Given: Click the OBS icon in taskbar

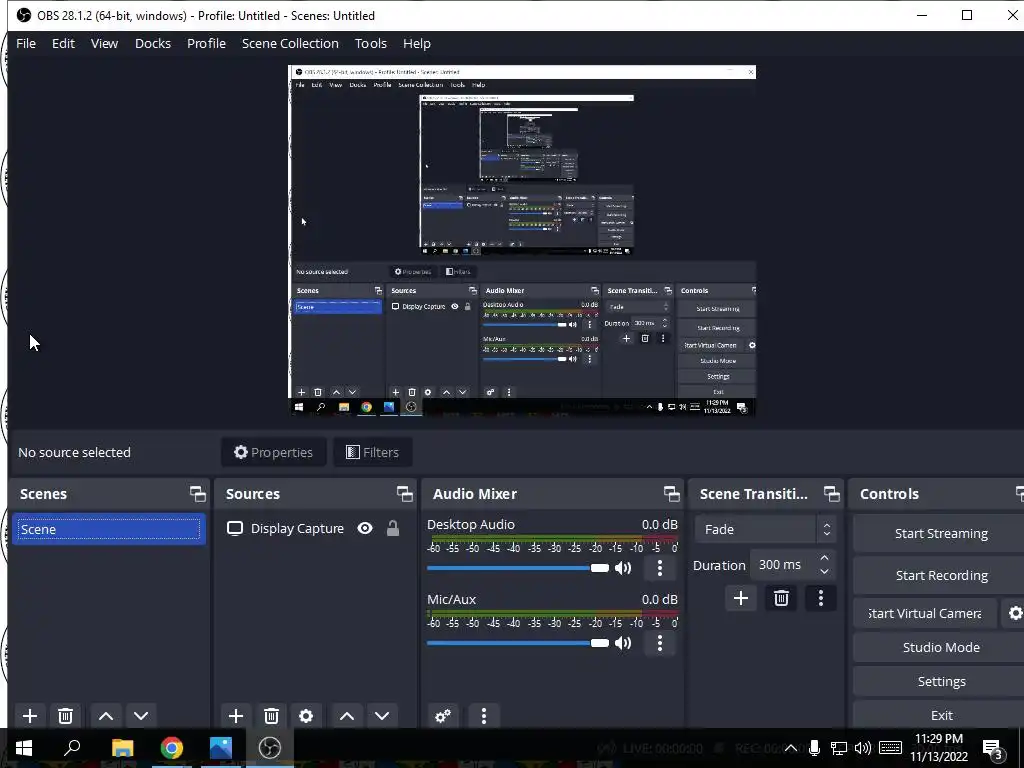Looking at the screenshot, I should (270, 748).
